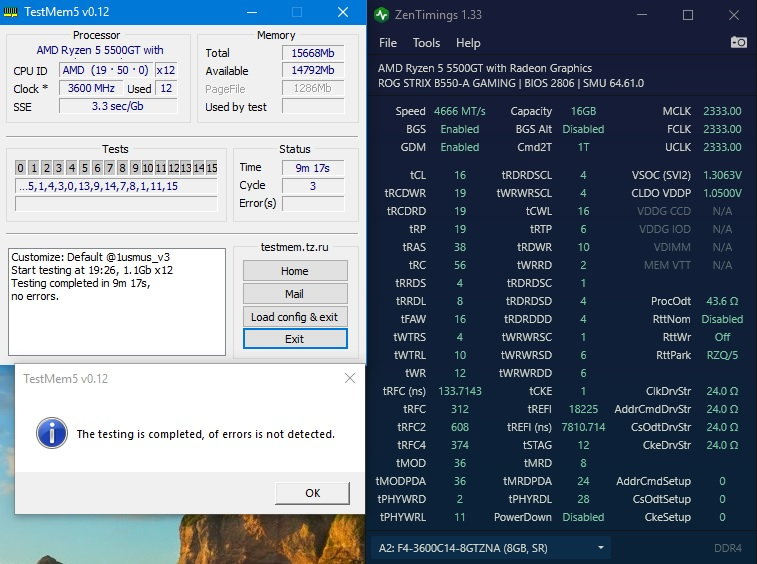Click the MCLK value 2333.00
Screen dimensions: 757x564
pos(722,111)
